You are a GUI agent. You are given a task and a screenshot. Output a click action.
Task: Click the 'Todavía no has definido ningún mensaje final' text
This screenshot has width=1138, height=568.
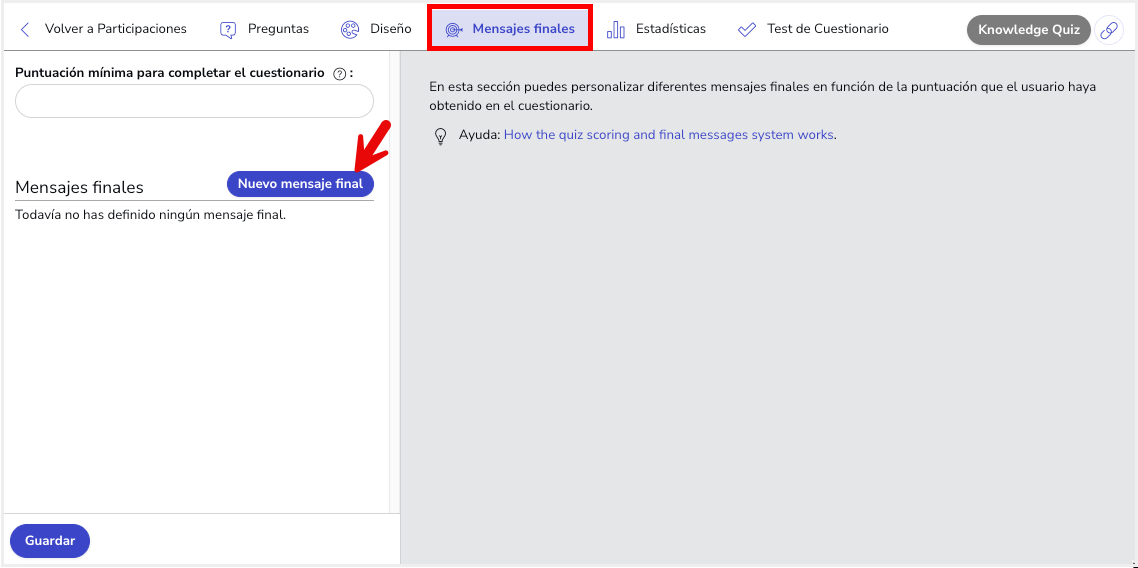point(151,215)
